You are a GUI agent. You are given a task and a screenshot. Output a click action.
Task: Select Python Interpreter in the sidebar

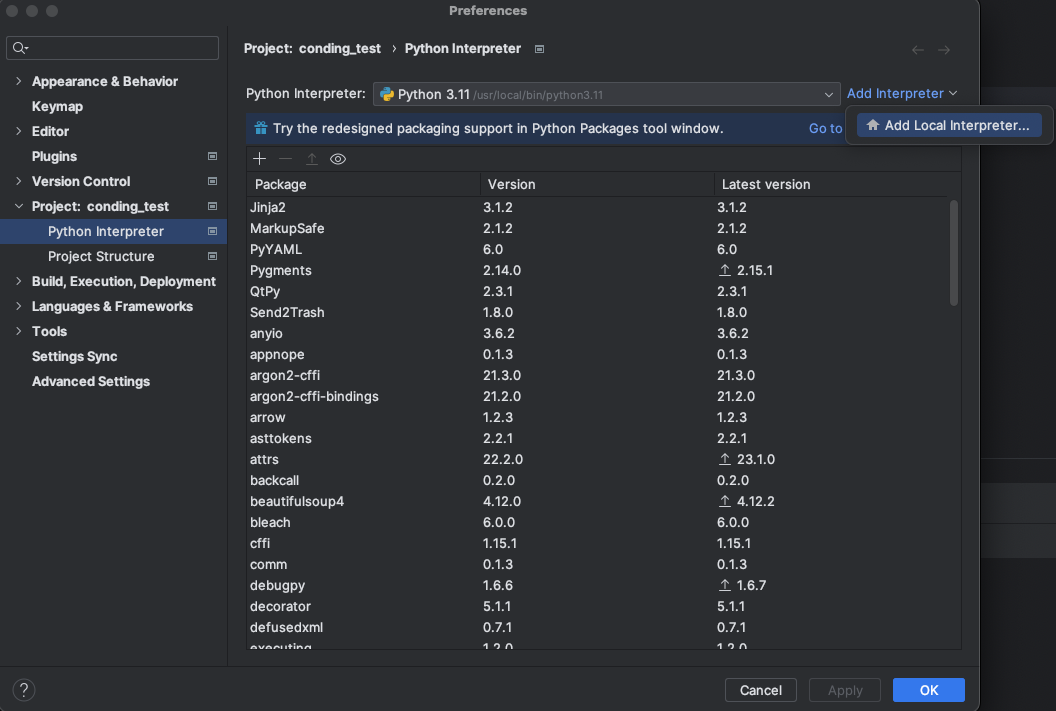point(113,231)
